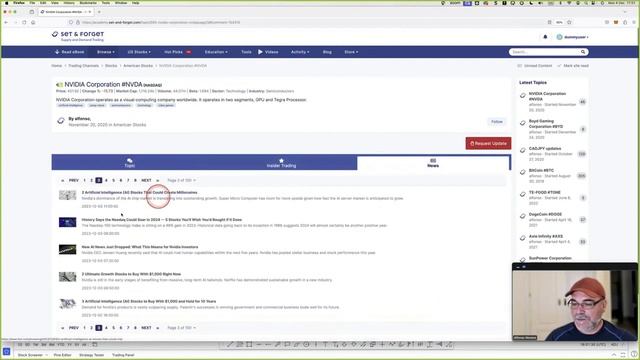
Task: Click the Technology sector link
Action: (236, 91)
